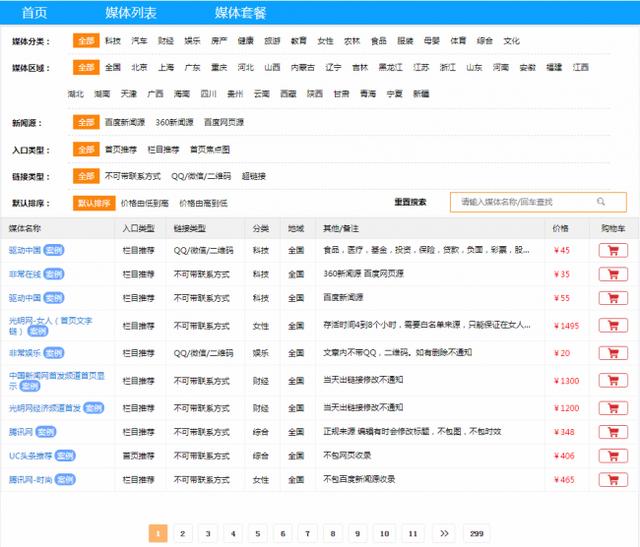The height and width of the screenshot is (547, 640).
Task: Click 重置搜索 to reset search
Action: click(410, 202)
